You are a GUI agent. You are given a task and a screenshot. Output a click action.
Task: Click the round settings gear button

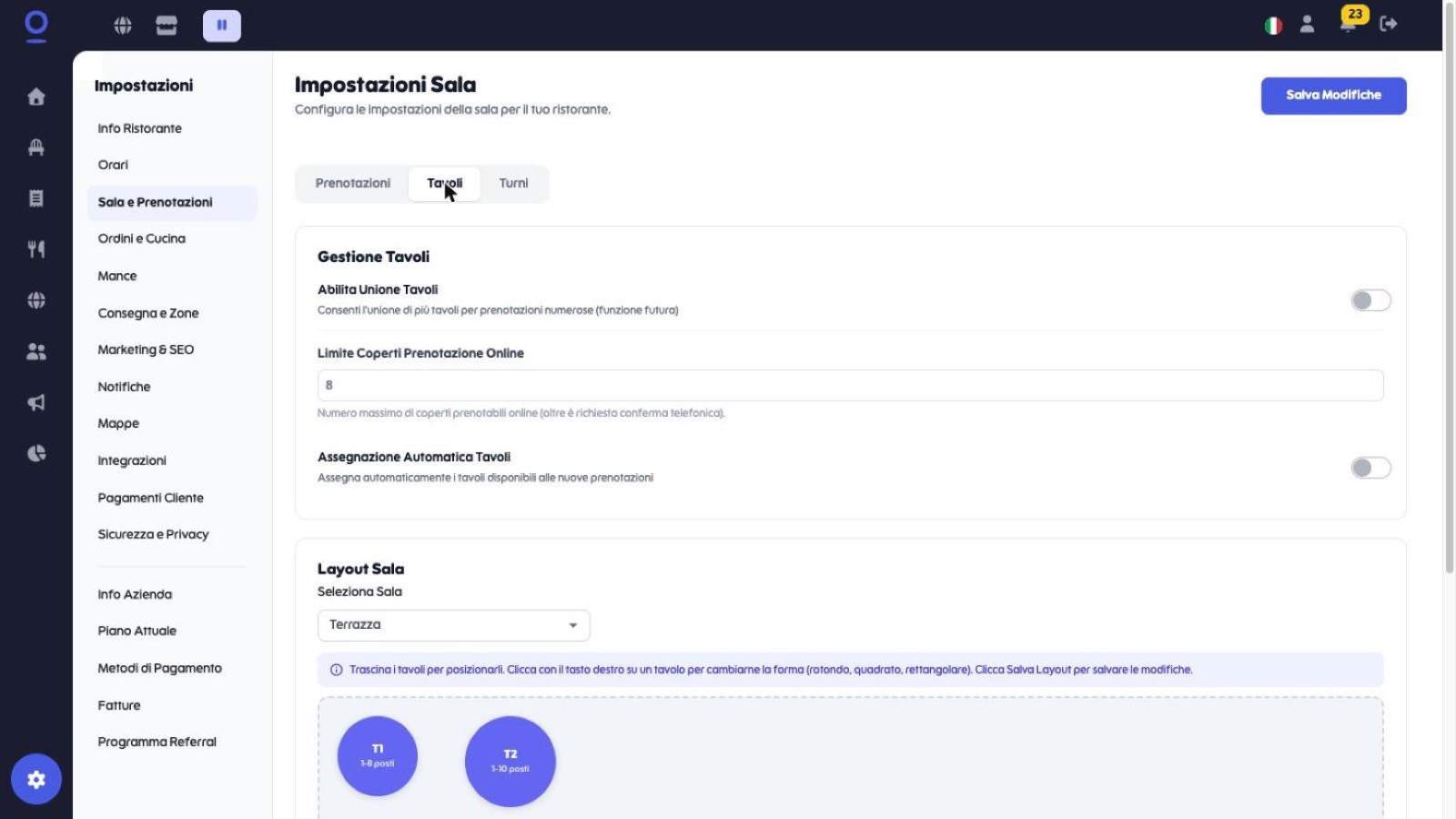tap(36, 779)
